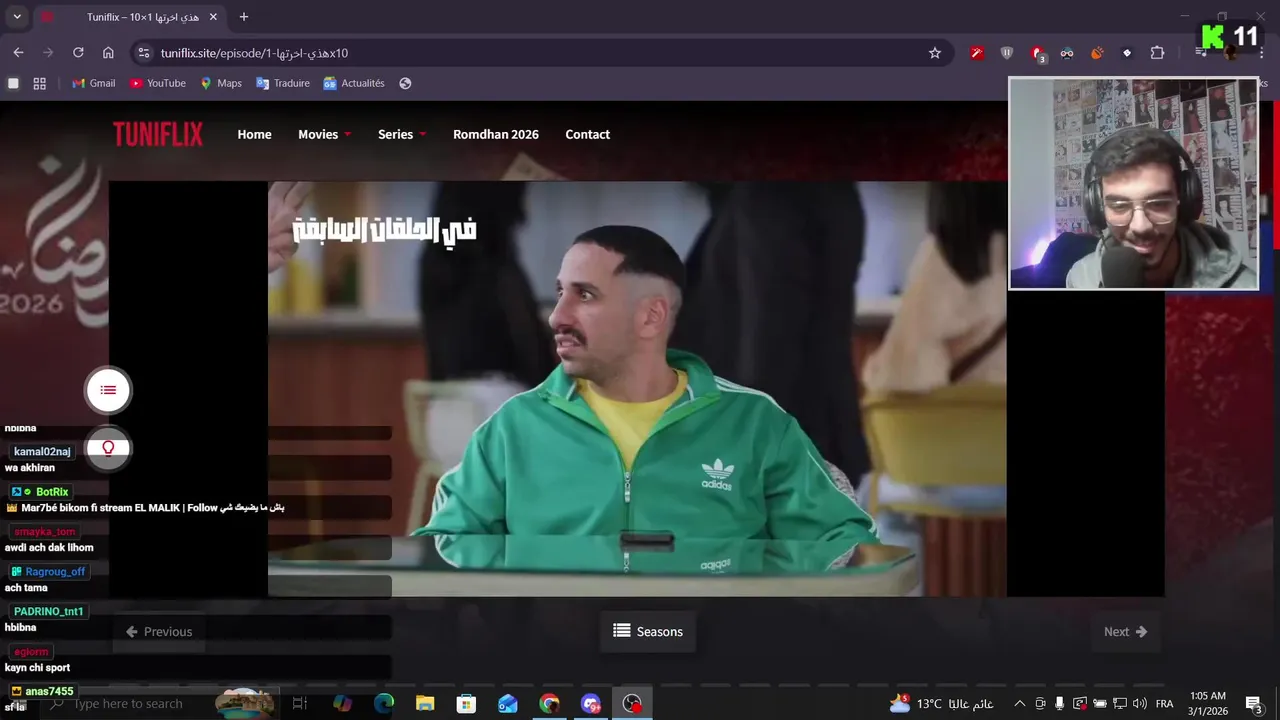
Task: Open the notification center icon
Action: (1253, 704)
